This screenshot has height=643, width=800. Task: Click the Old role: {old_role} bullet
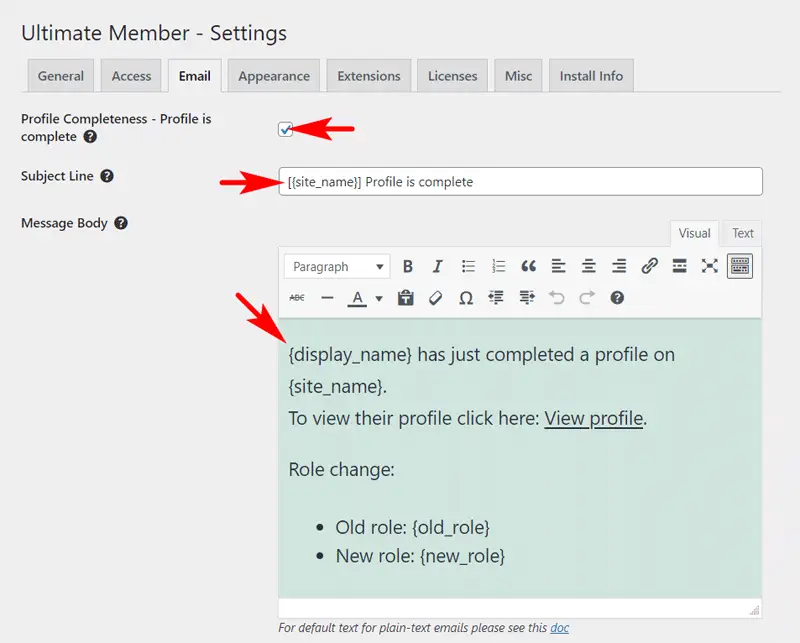tap(412, 527)
